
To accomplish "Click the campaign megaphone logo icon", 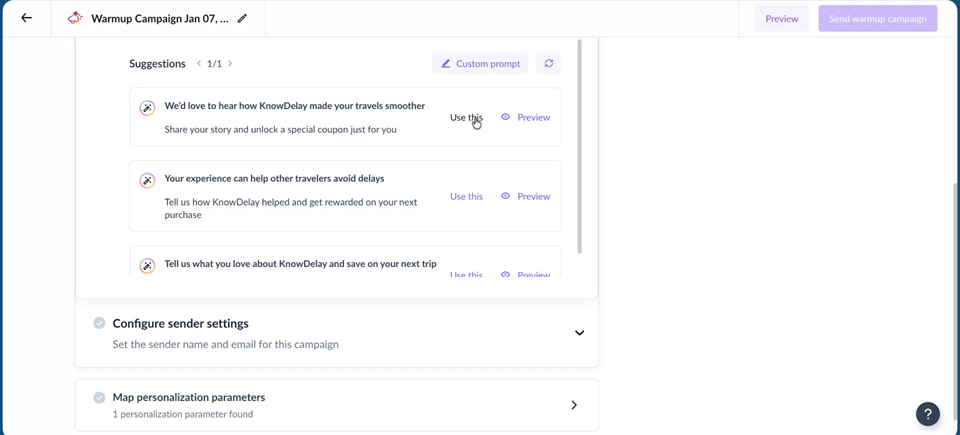I will coord(75,18).
